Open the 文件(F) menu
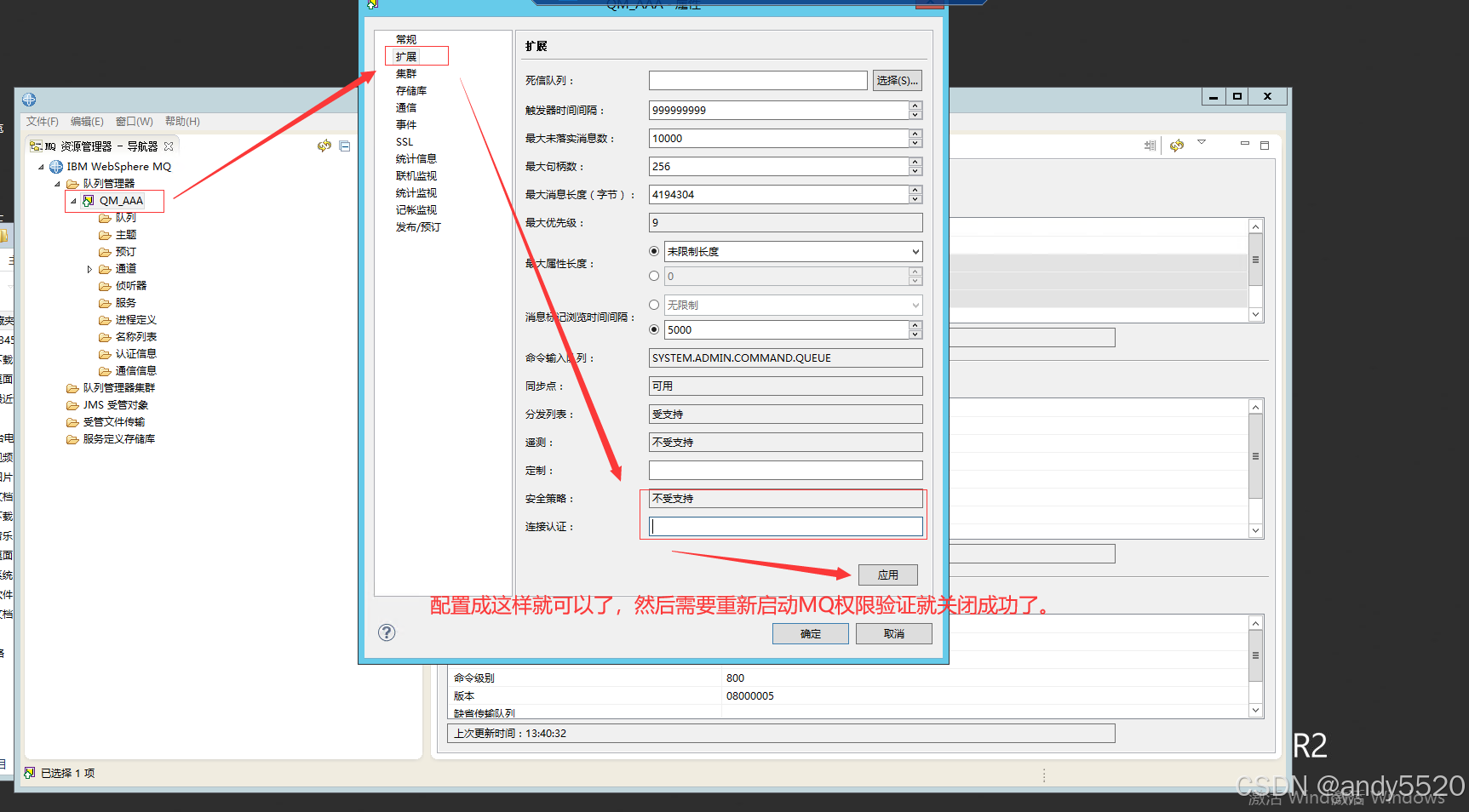Viewport: 1469px width, 812px height. click(x=43, y=122)
